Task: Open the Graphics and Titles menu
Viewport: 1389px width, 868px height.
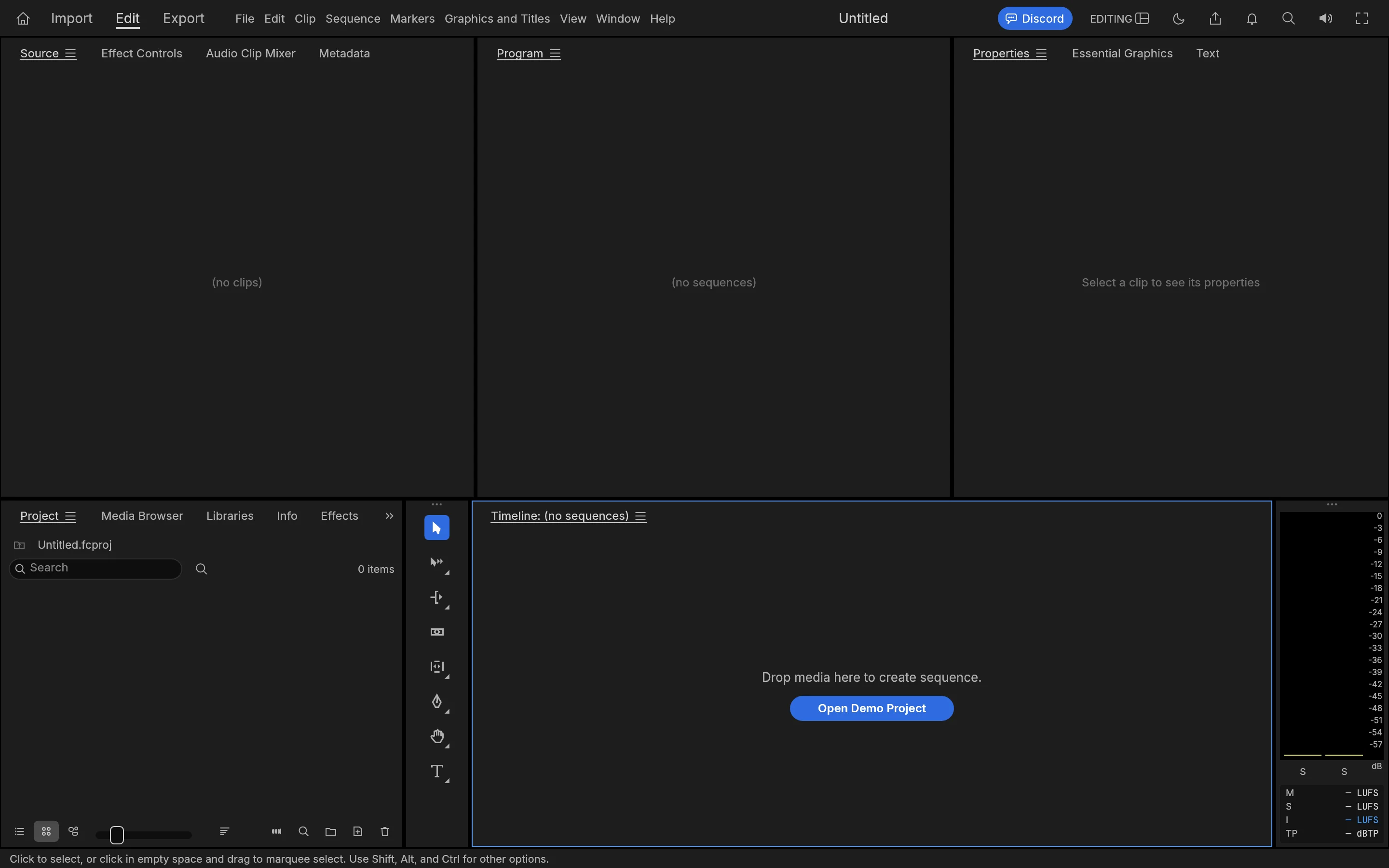Action: [497, 19]
